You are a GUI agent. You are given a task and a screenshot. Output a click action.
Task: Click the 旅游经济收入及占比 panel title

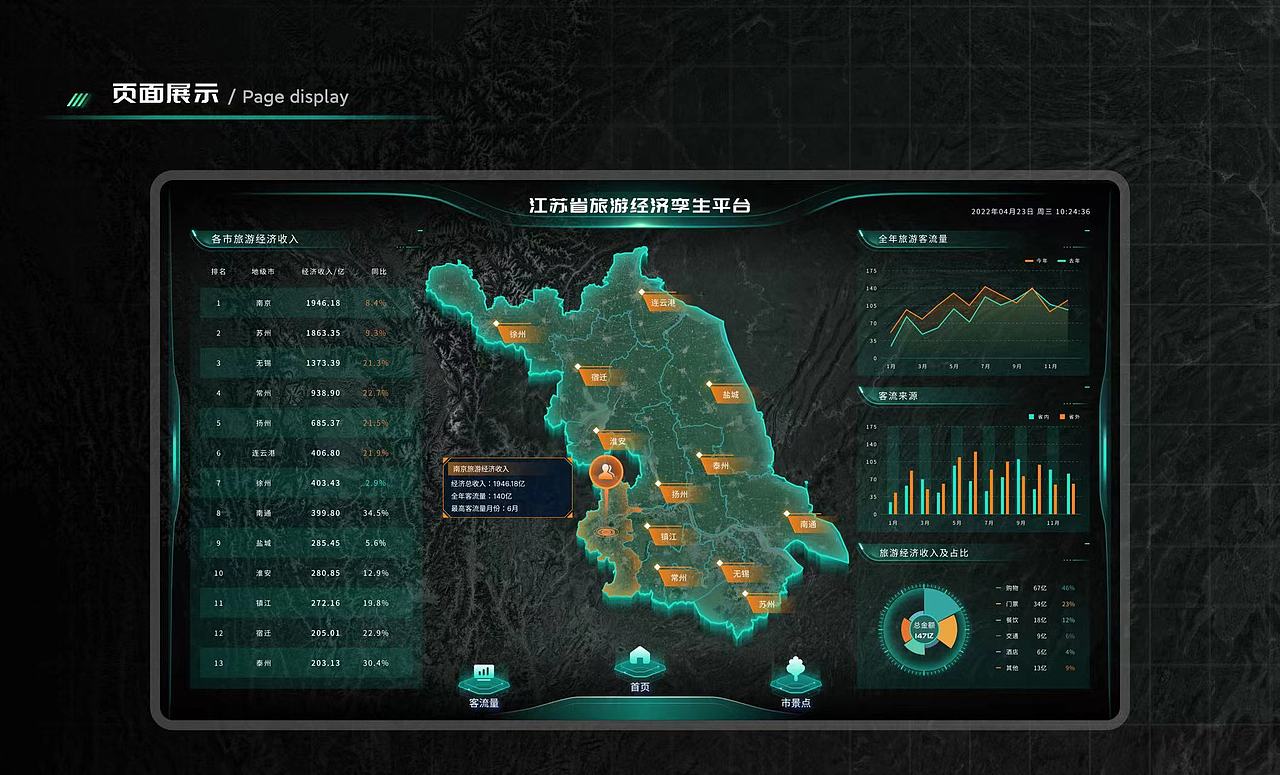923,553
